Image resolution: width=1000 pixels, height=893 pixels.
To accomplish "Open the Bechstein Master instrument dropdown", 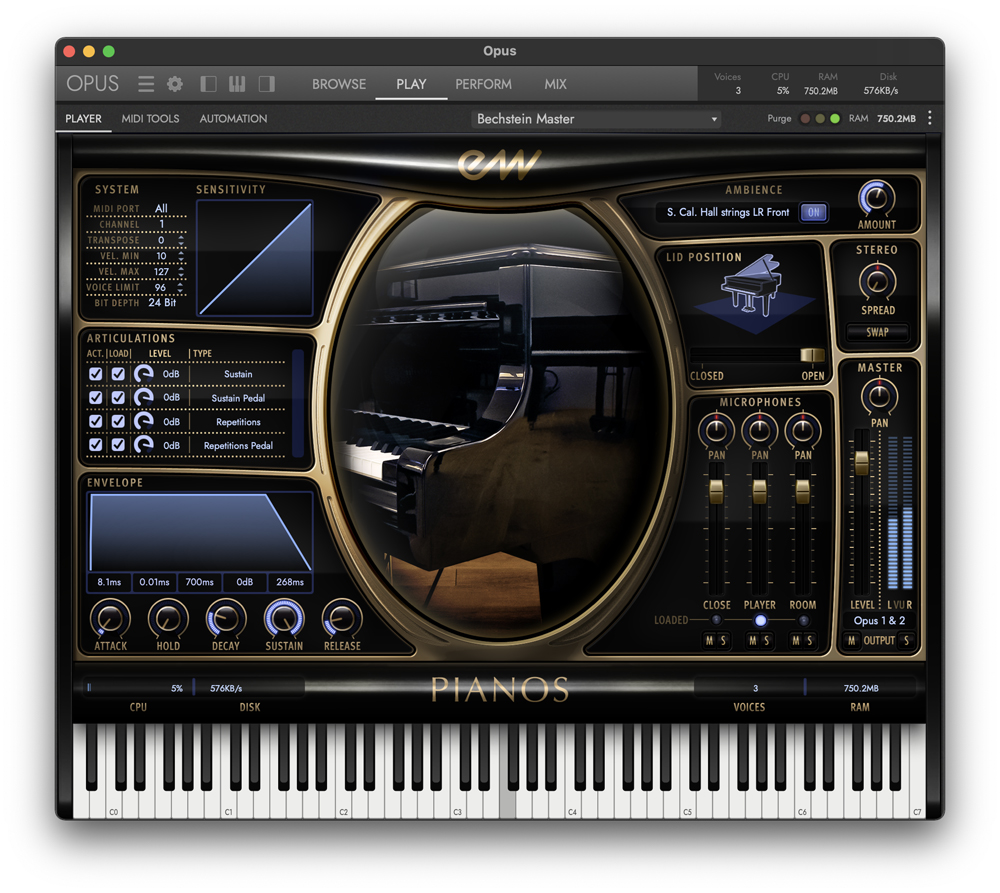I will tap(595, 118).
